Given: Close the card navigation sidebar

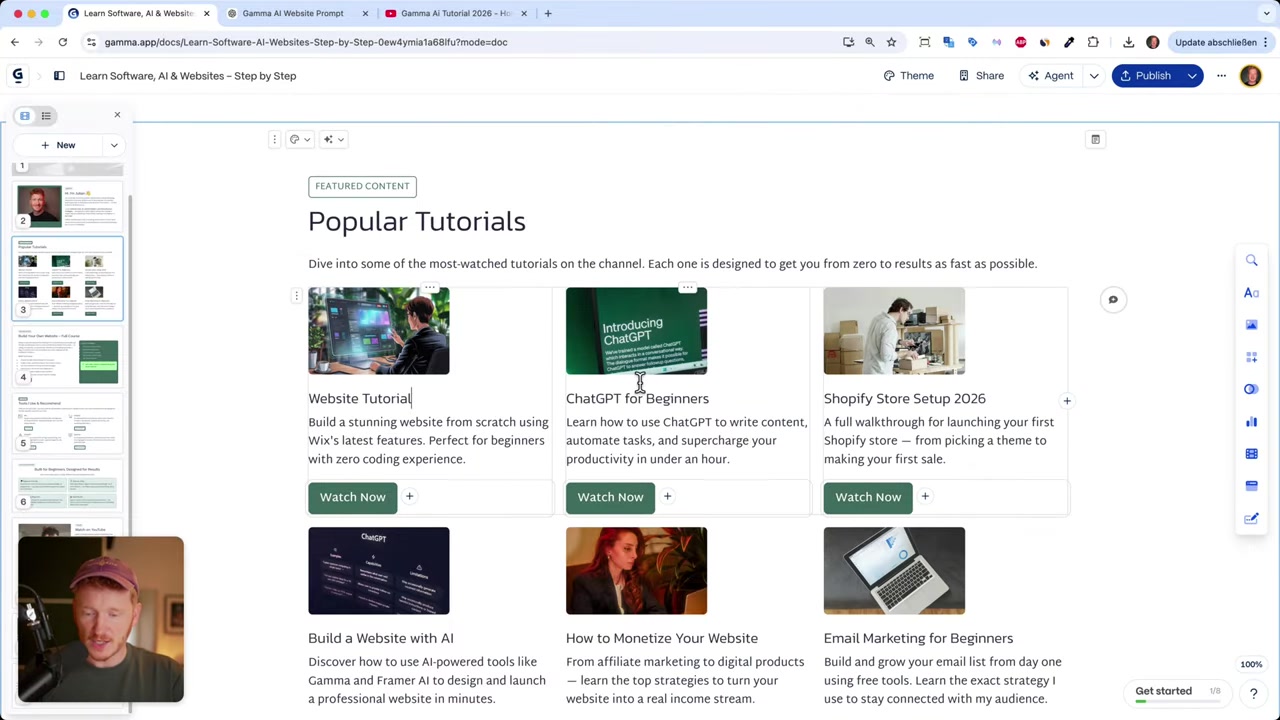Looking at the screenshot, I should pyautogui.click(x=117, y=115).
